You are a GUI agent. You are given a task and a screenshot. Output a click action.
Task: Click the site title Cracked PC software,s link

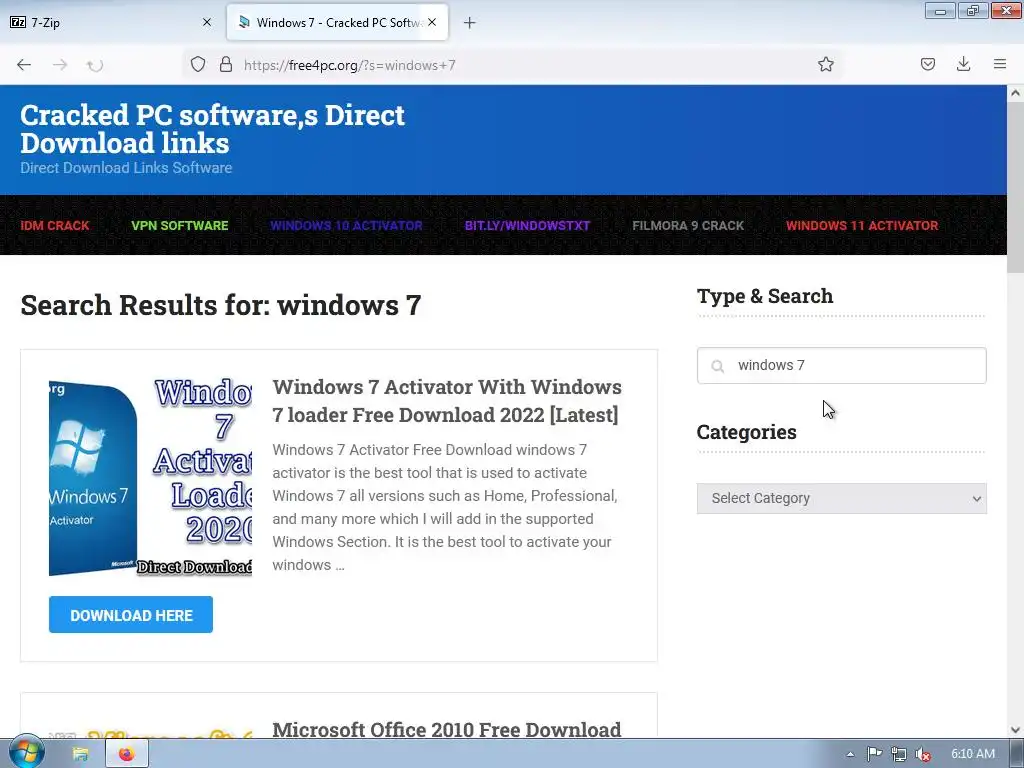212,129
